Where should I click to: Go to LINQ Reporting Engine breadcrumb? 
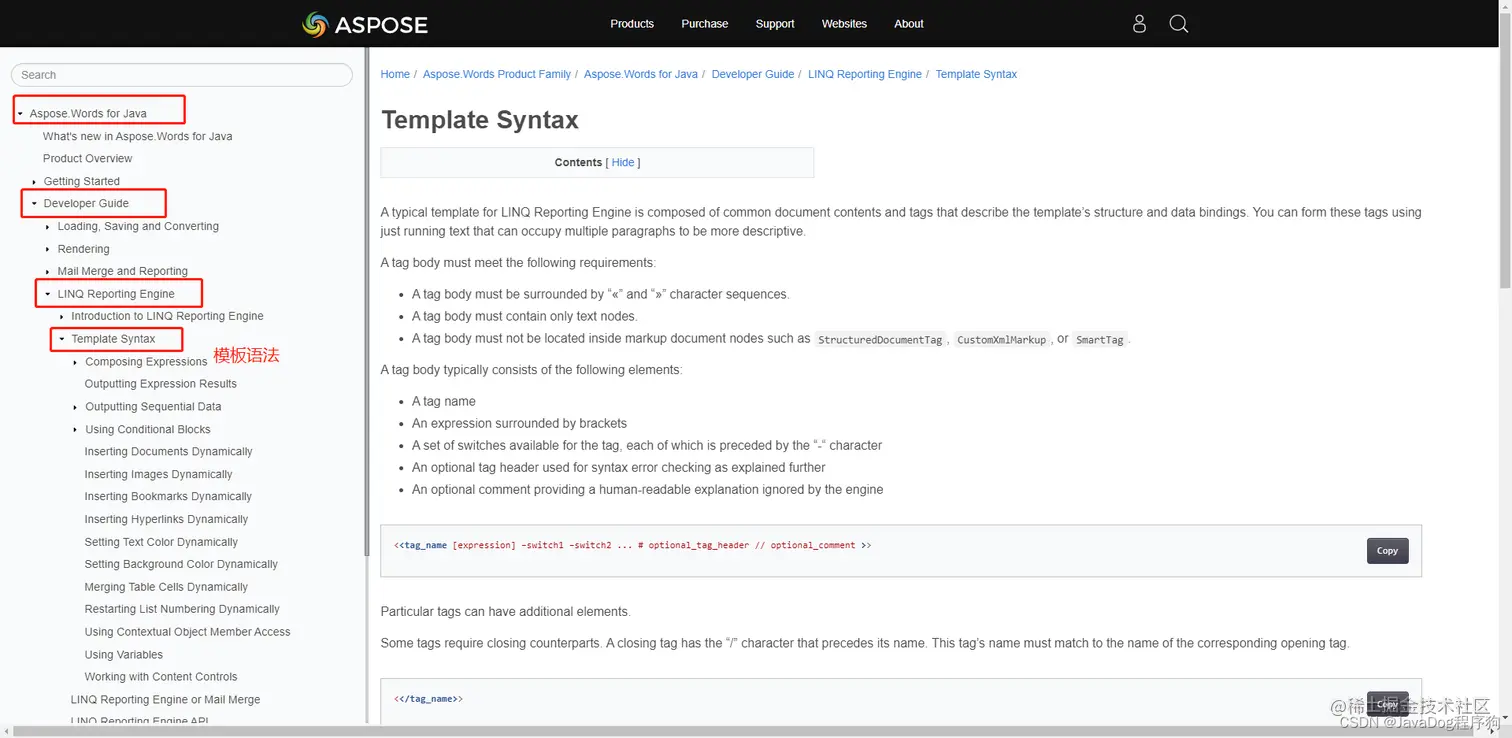click(x=865, y=74)
